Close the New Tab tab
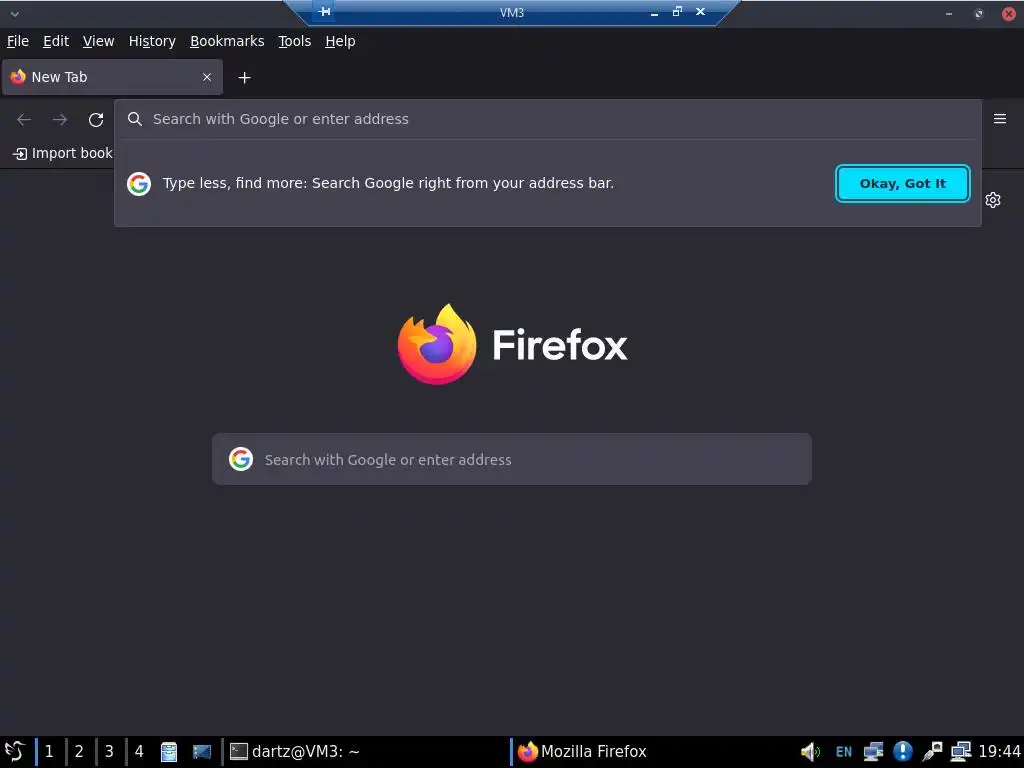The height and width of the screenshot is (768, 1024). pos(207,77)
